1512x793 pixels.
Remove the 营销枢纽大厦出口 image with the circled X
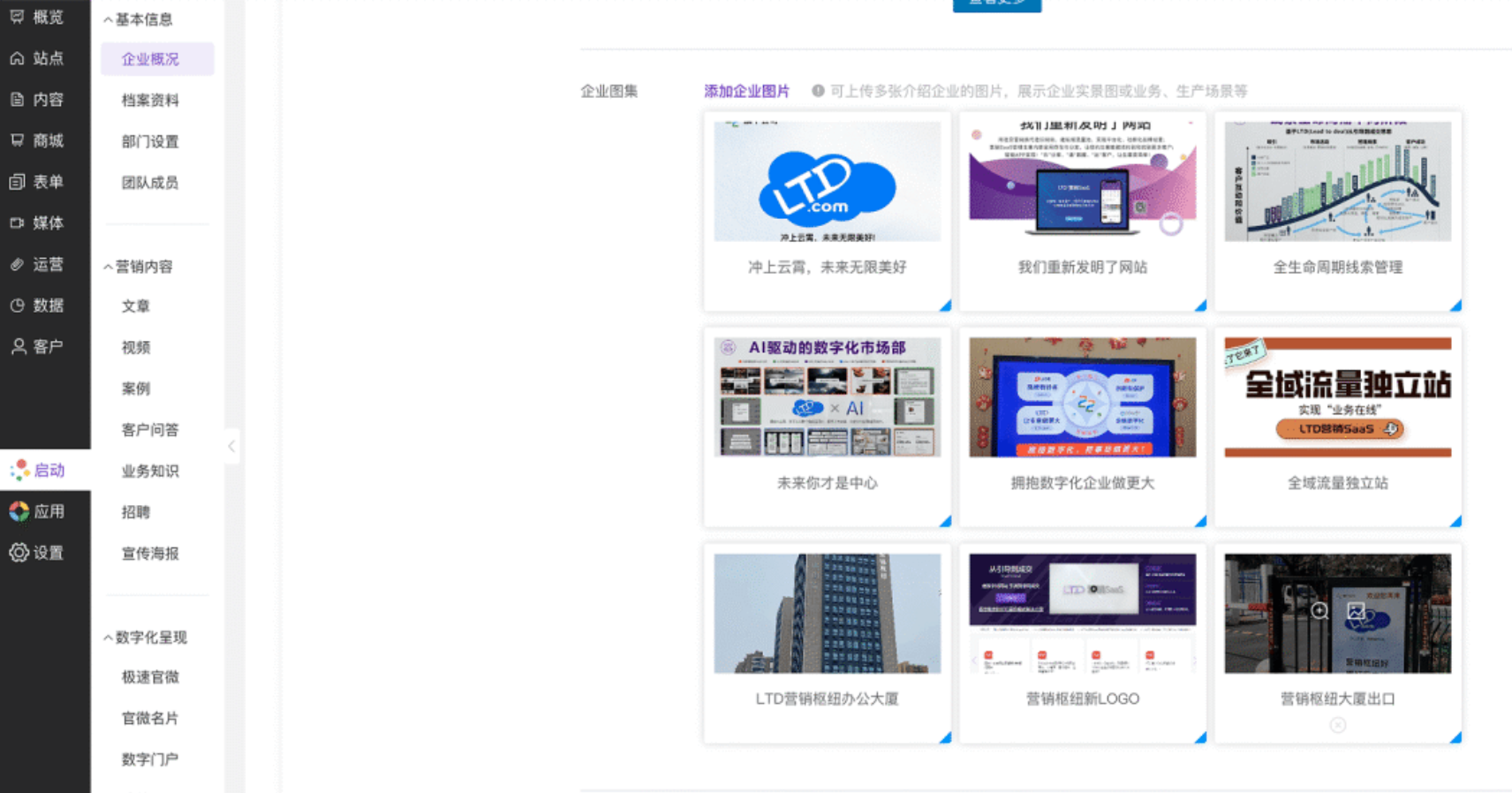coord(1338,725)
